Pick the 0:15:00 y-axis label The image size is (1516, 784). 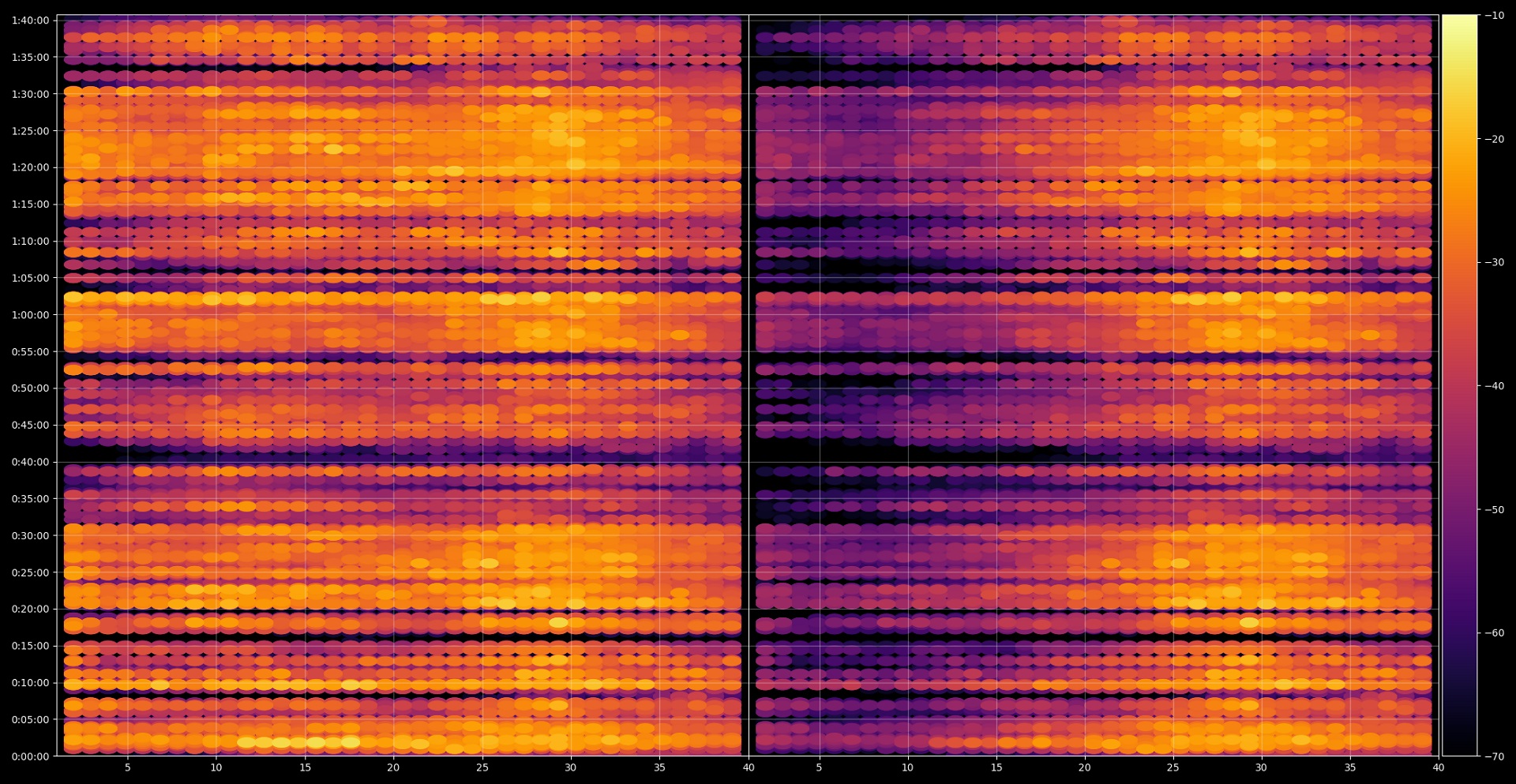point(30,646)
